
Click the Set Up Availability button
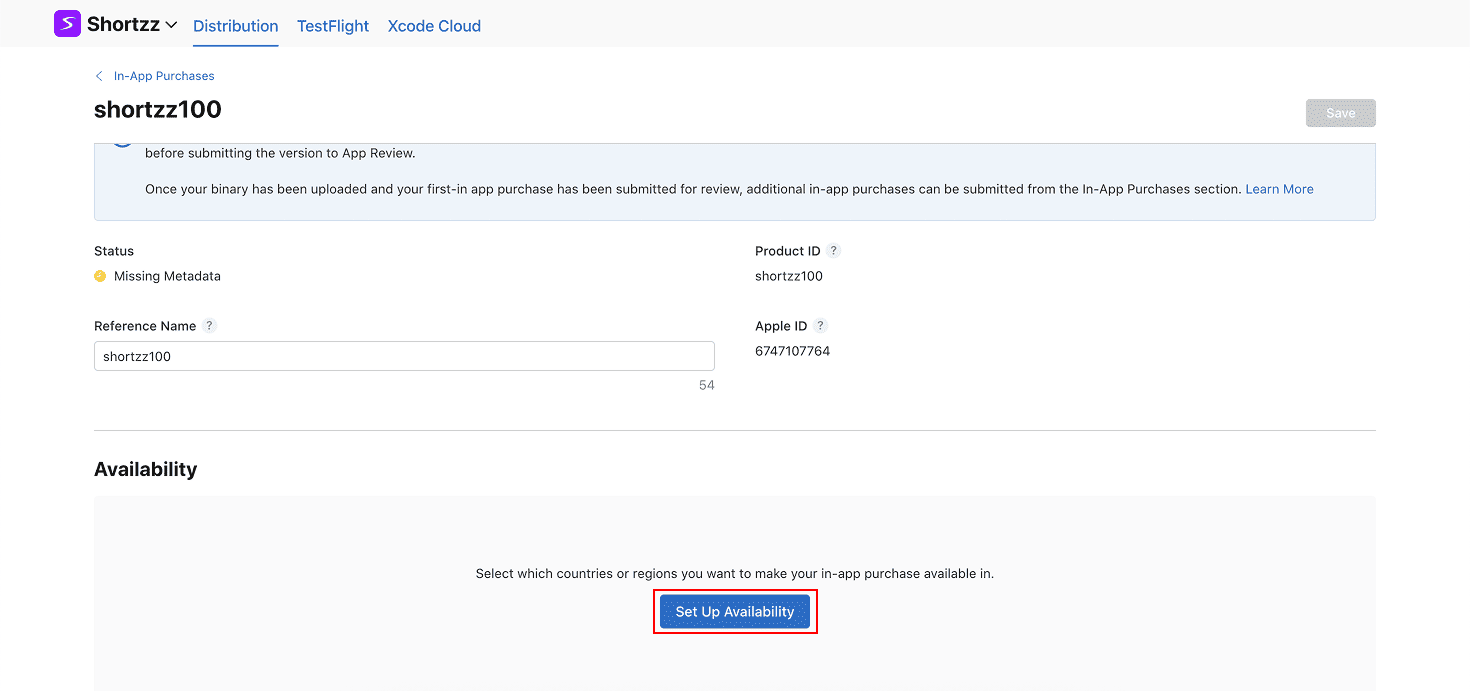735,612
